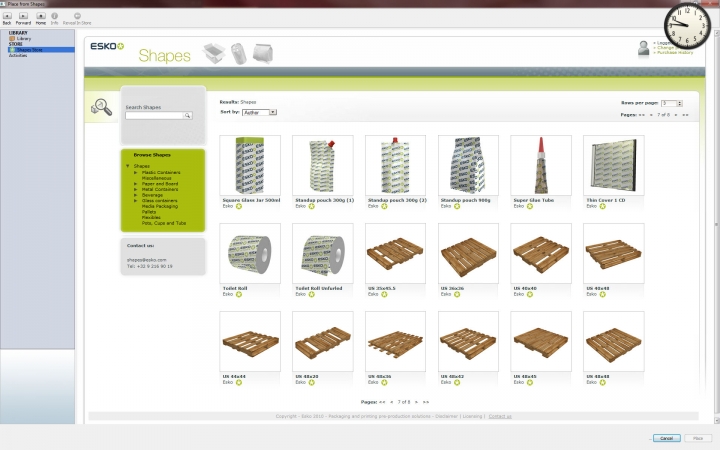720x450 pixels.
Task: Select the Super Glue Tube thumbnail
Action: point(541,165)
